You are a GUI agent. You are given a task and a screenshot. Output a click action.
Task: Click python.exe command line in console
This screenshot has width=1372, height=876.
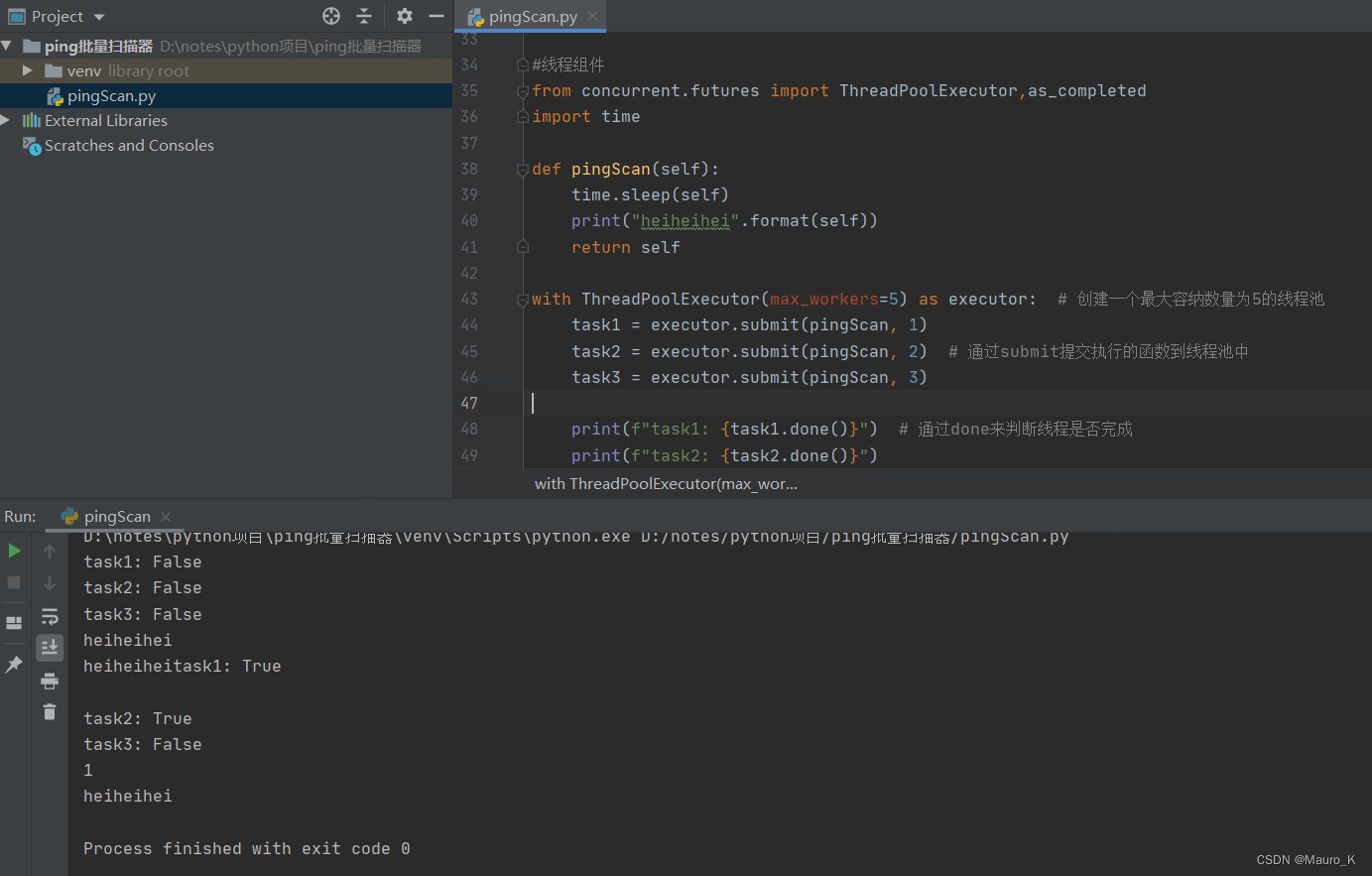point(576,538)
